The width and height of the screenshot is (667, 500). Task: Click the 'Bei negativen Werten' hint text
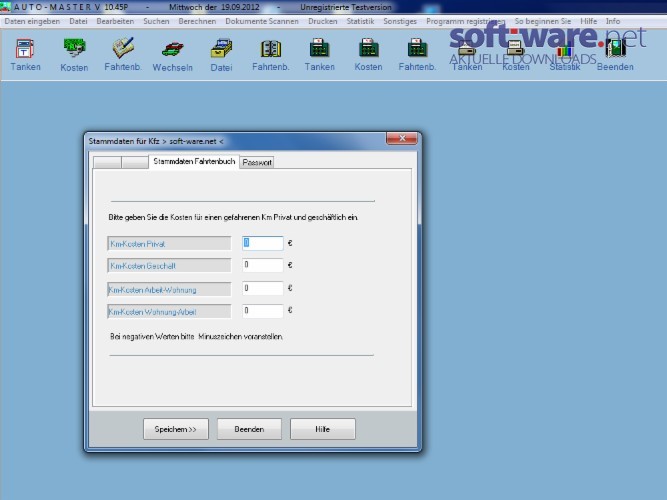[x=196, y=337]
